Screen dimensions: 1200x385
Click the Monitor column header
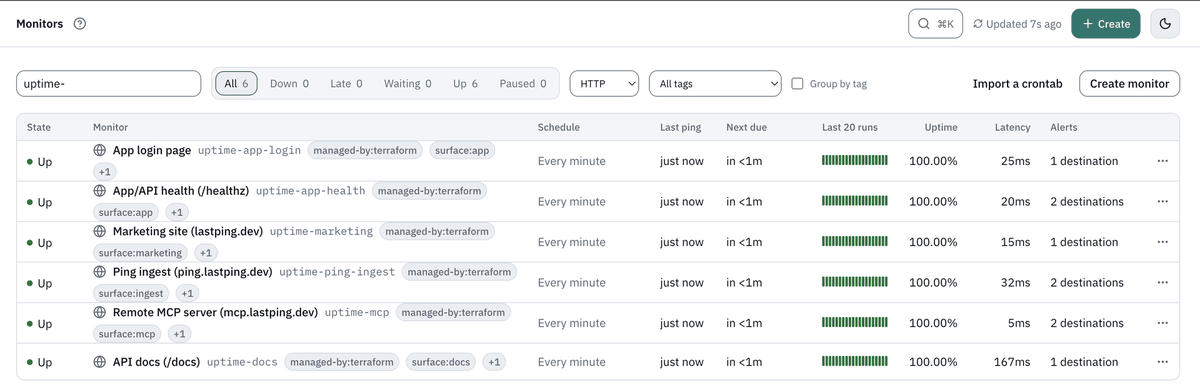[x=110, y=128]
